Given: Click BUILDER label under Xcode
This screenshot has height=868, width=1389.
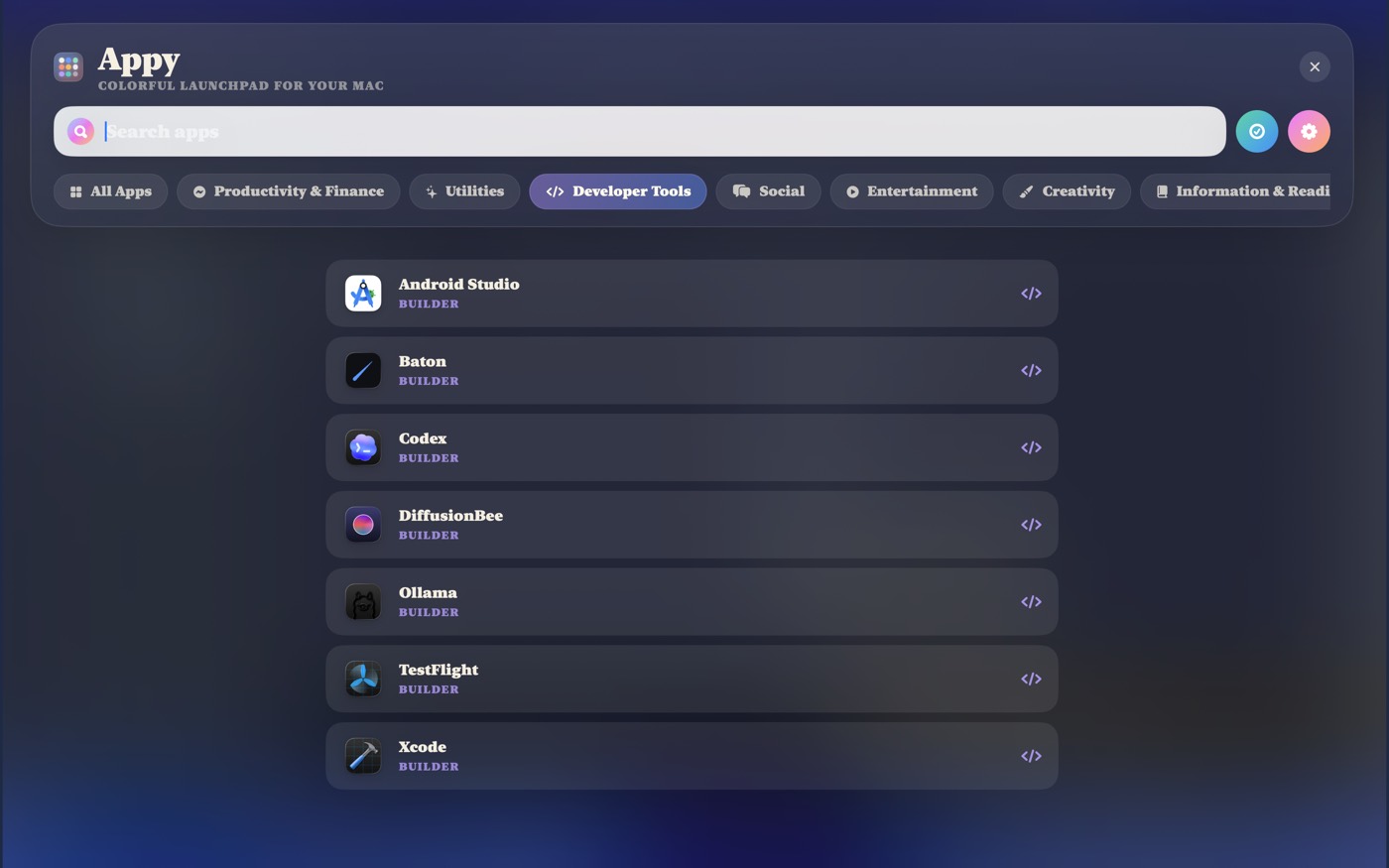Looking at the screenshot, I should [429, 767].
